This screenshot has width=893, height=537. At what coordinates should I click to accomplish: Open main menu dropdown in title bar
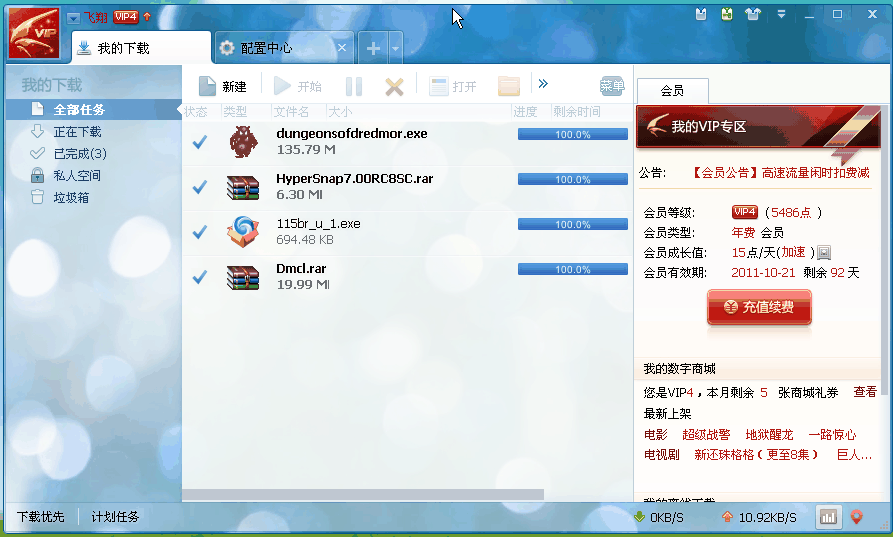tap(781, 14)
